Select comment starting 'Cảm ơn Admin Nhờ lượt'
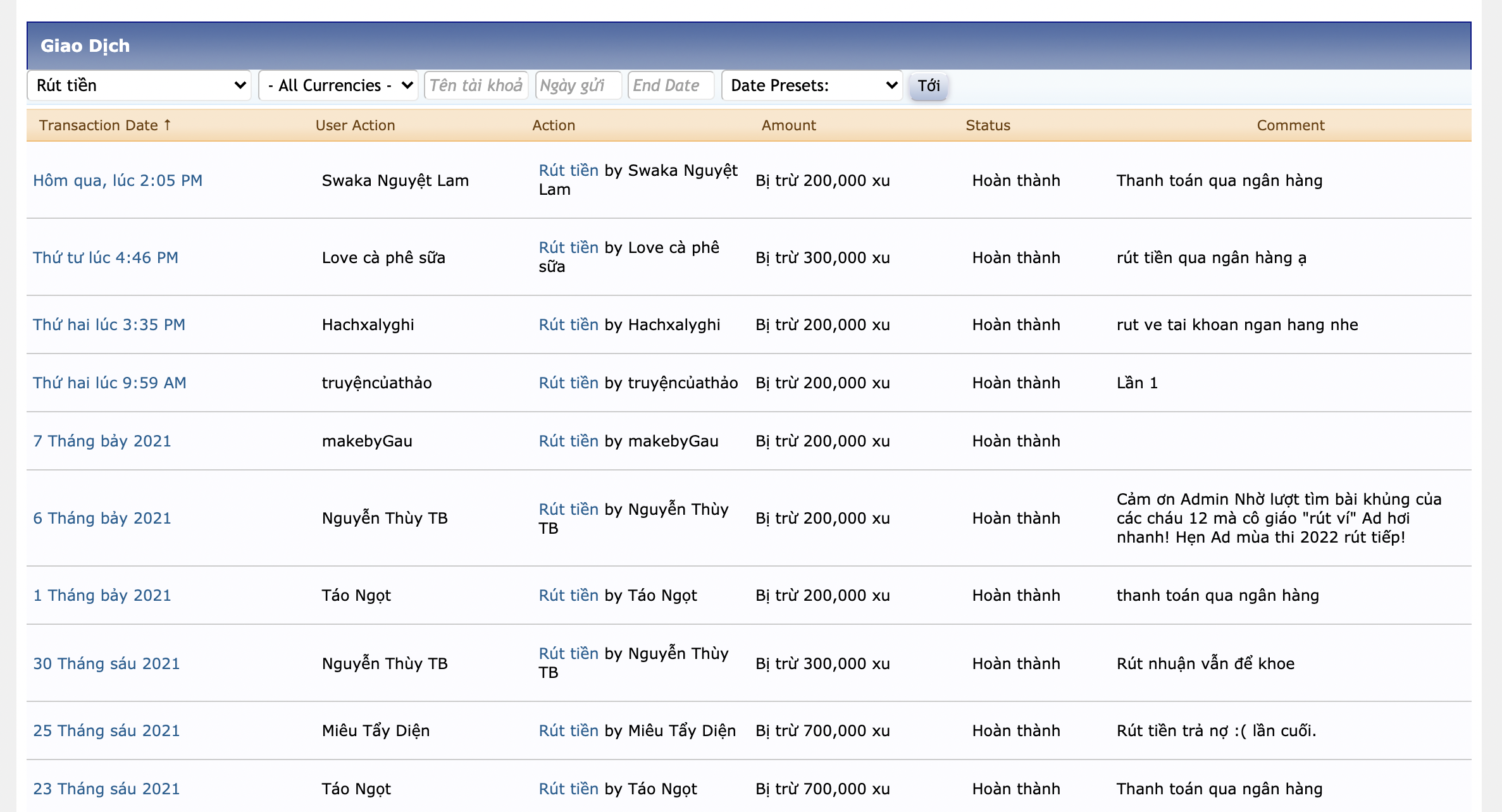This screenshot has height=812, width=1502. pos(1279,519)
